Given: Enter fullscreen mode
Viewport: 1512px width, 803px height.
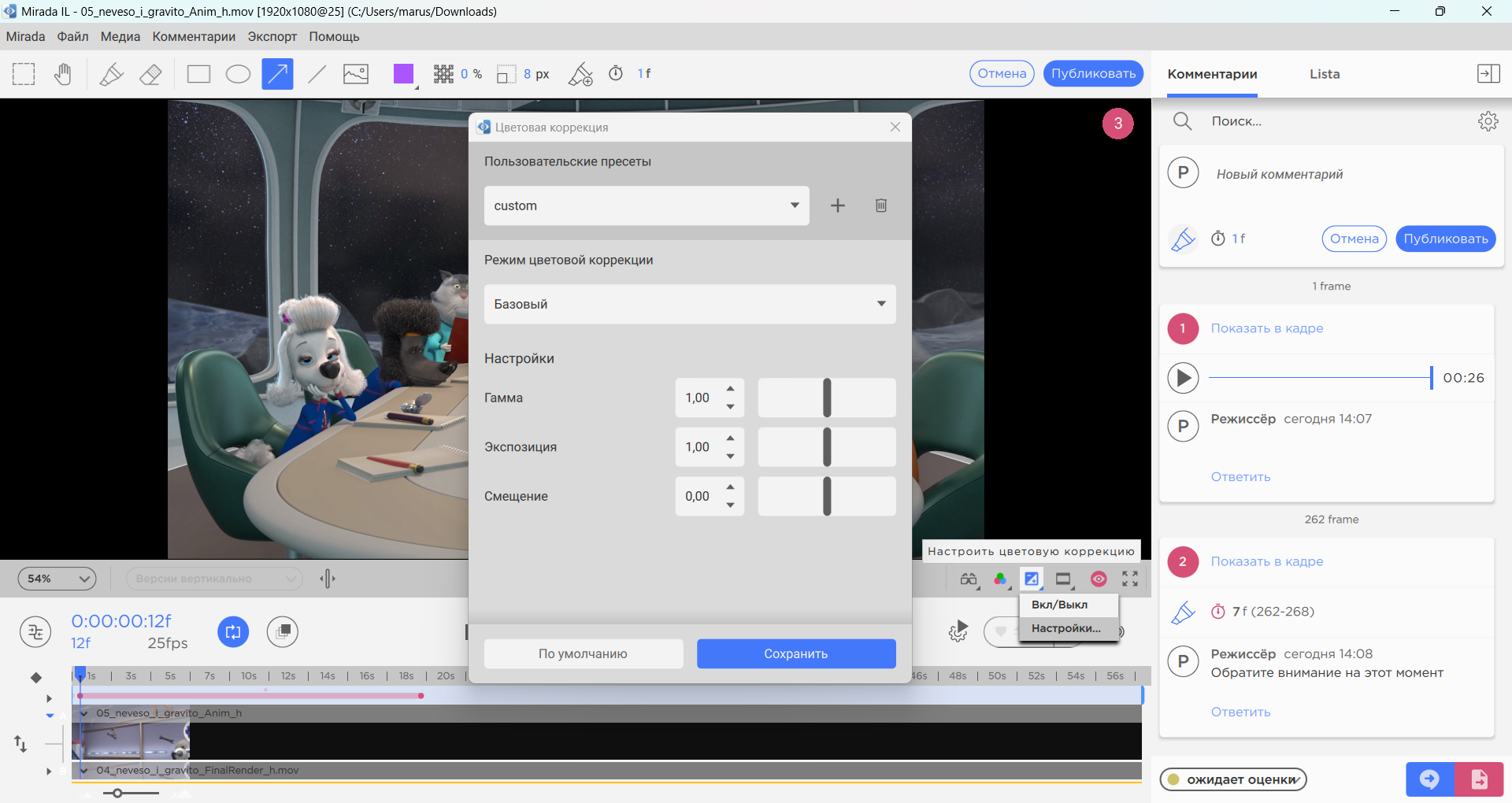Looking at the screenshot, I should (x=1130, y=579).
